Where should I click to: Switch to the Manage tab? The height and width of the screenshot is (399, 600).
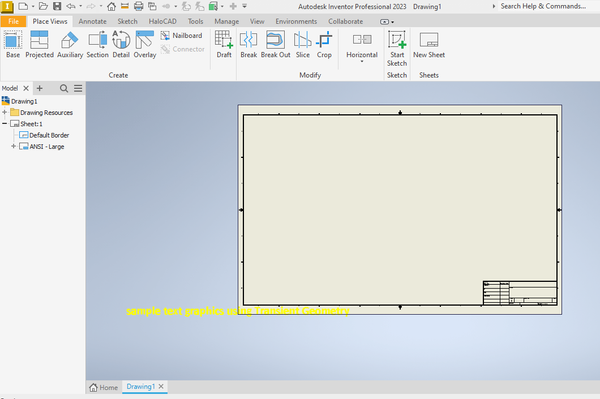click(x=227, y=21)
